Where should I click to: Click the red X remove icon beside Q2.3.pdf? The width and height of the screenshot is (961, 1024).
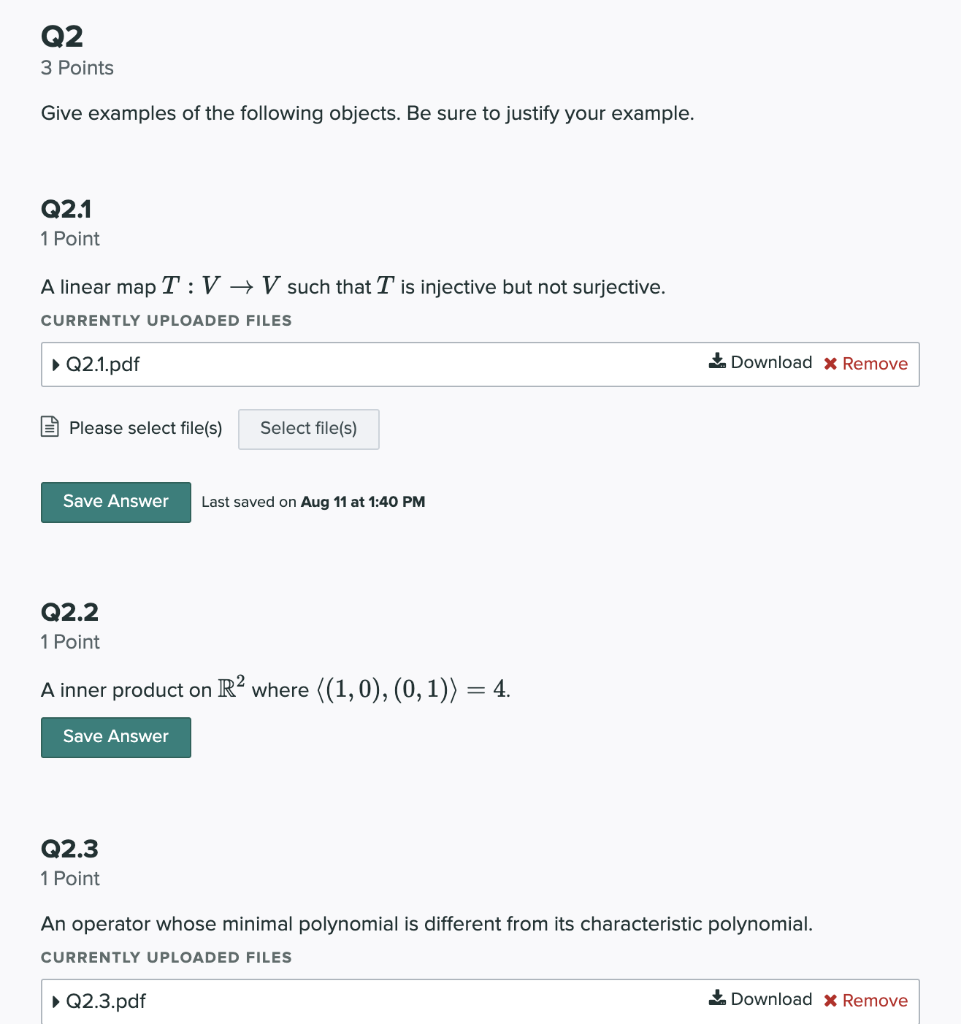click(x=832, y=999)
